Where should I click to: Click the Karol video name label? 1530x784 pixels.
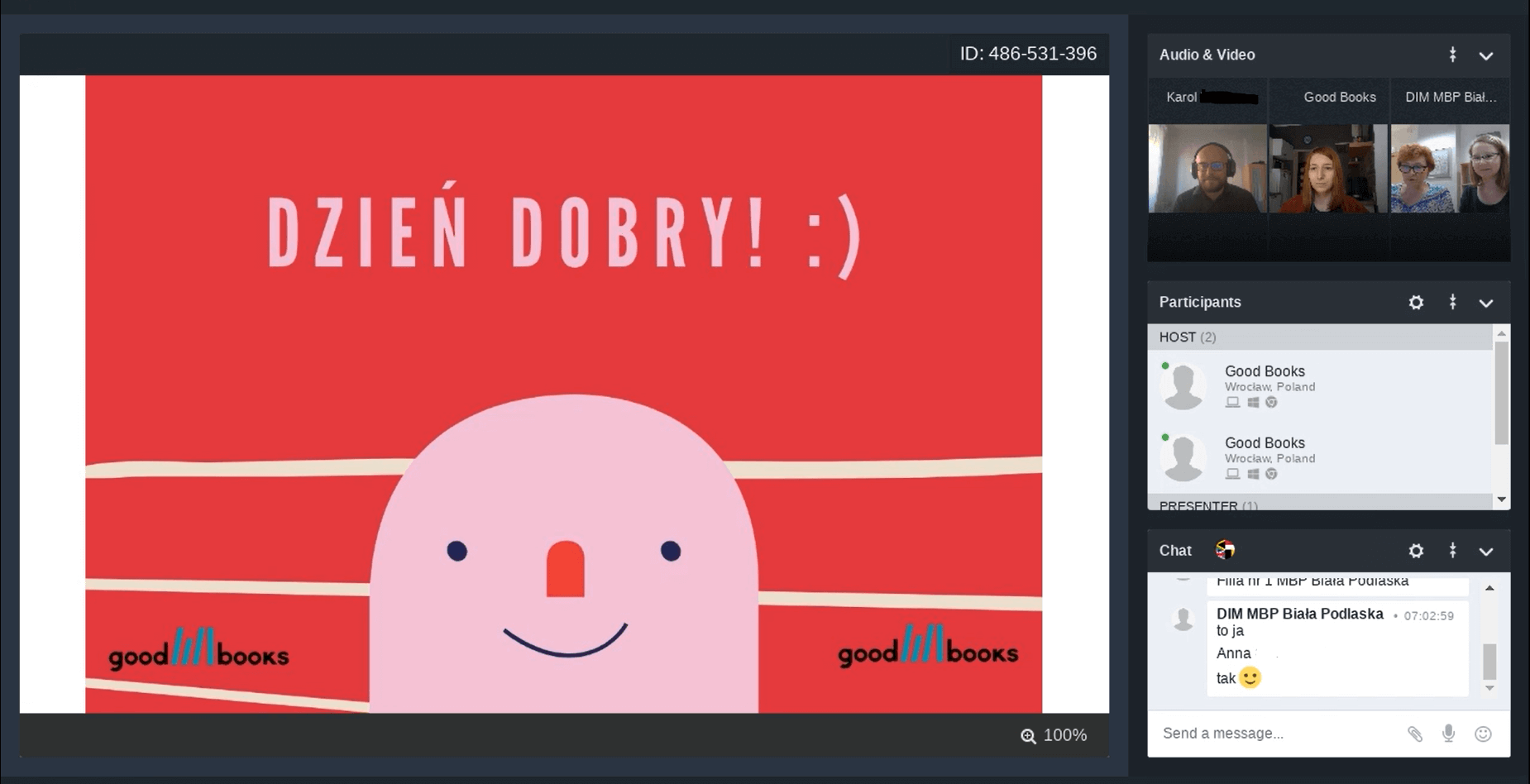point(1181,98)
